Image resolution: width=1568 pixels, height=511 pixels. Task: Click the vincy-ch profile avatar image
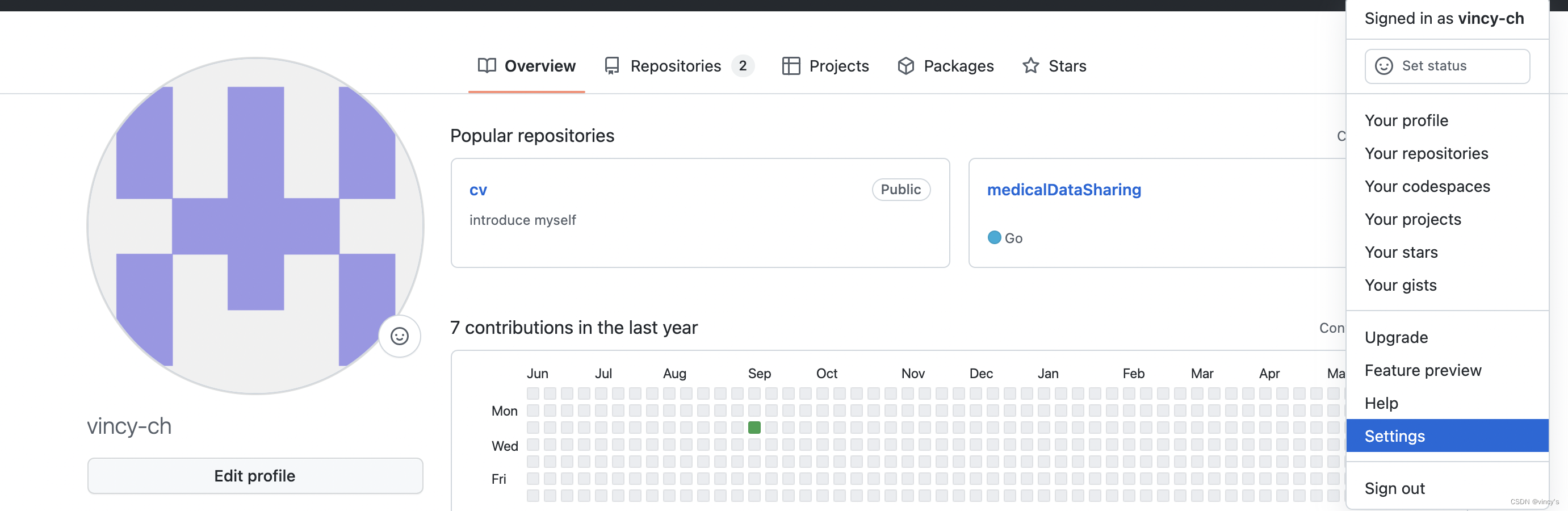tap(255, 226)
